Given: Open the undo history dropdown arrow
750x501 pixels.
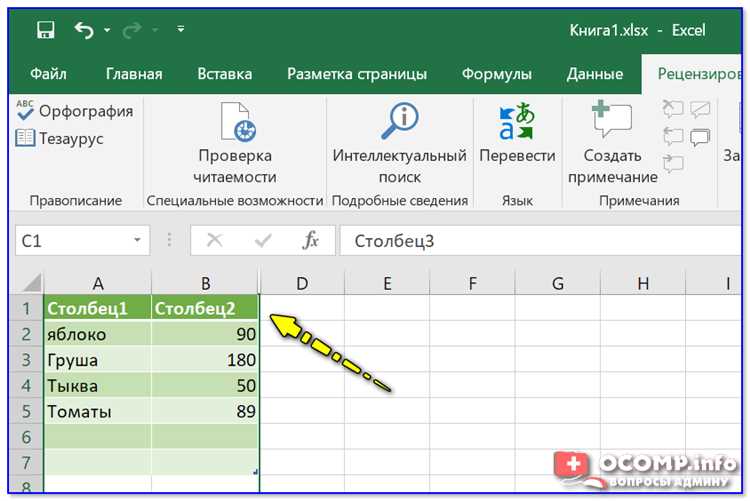Looking at the screenshot, I should point(107,30).
